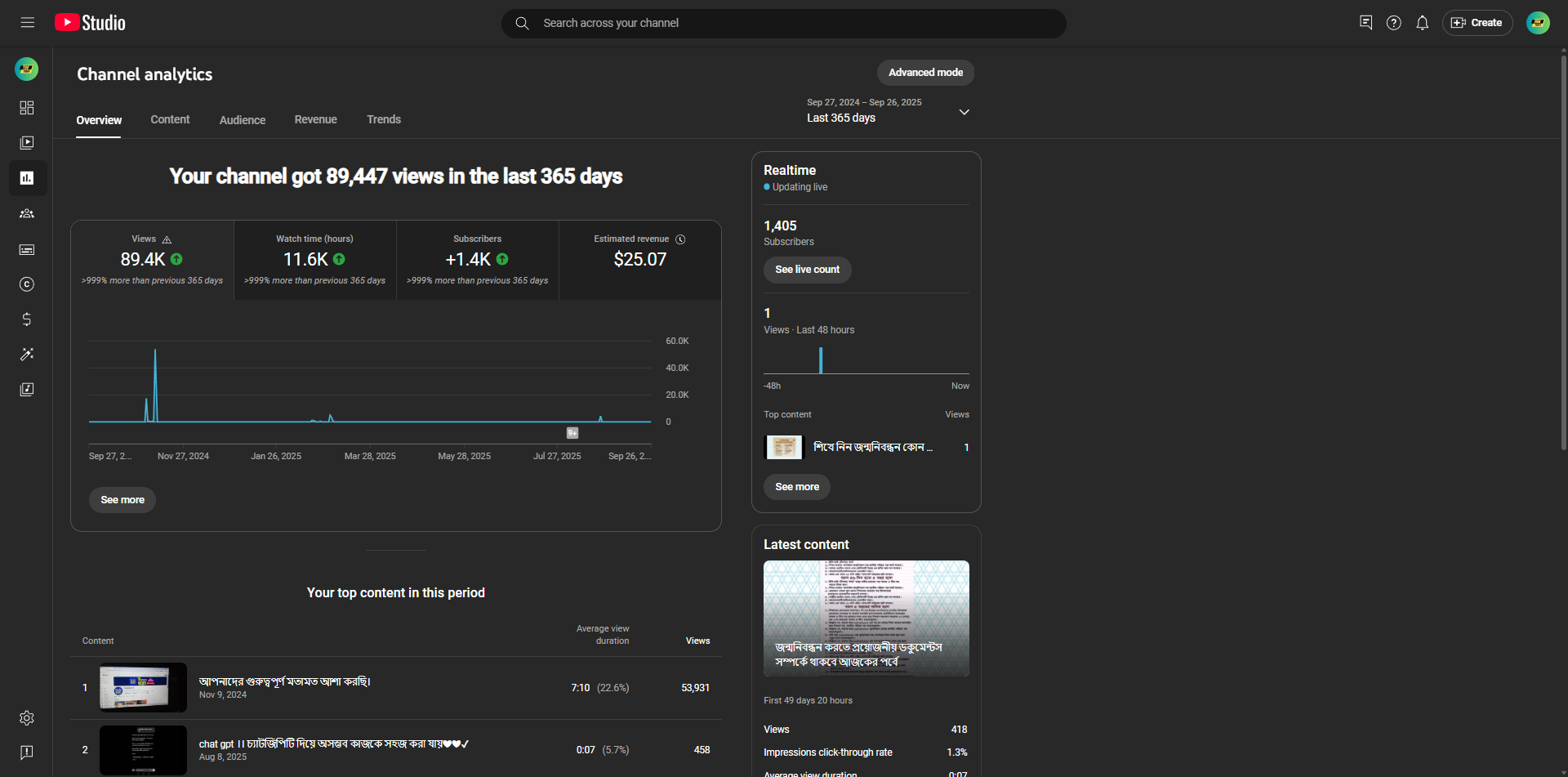
Task: Open the Dashboard icon in sidebar
Action: pyautogui.click(x=27, y=108)
